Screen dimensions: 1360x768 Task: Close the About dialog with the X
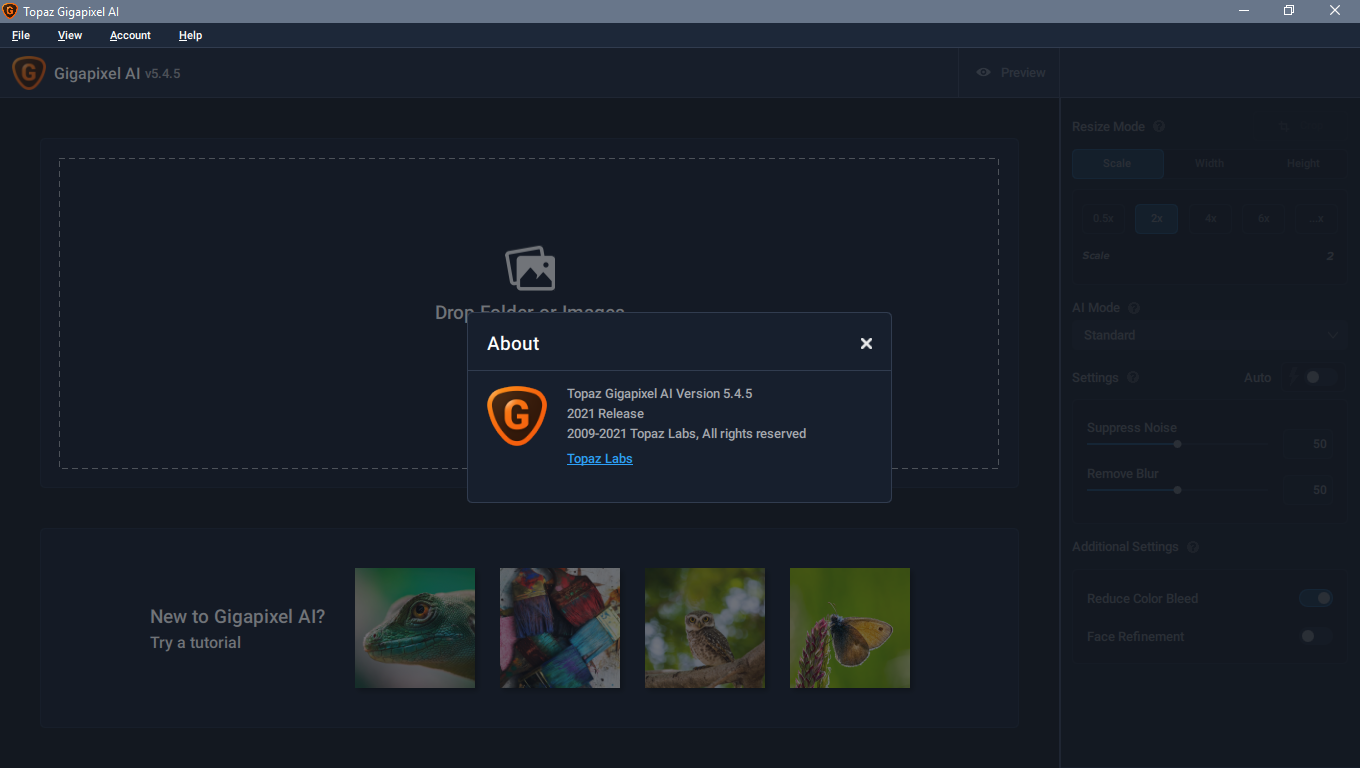click(866, 343)
